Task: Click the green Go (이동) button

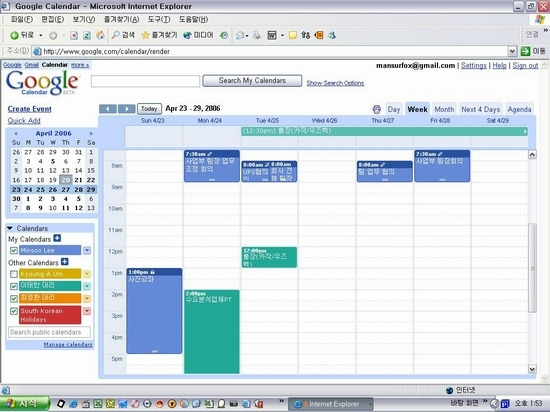Action: pyautogui.click(x=533, y=51)
